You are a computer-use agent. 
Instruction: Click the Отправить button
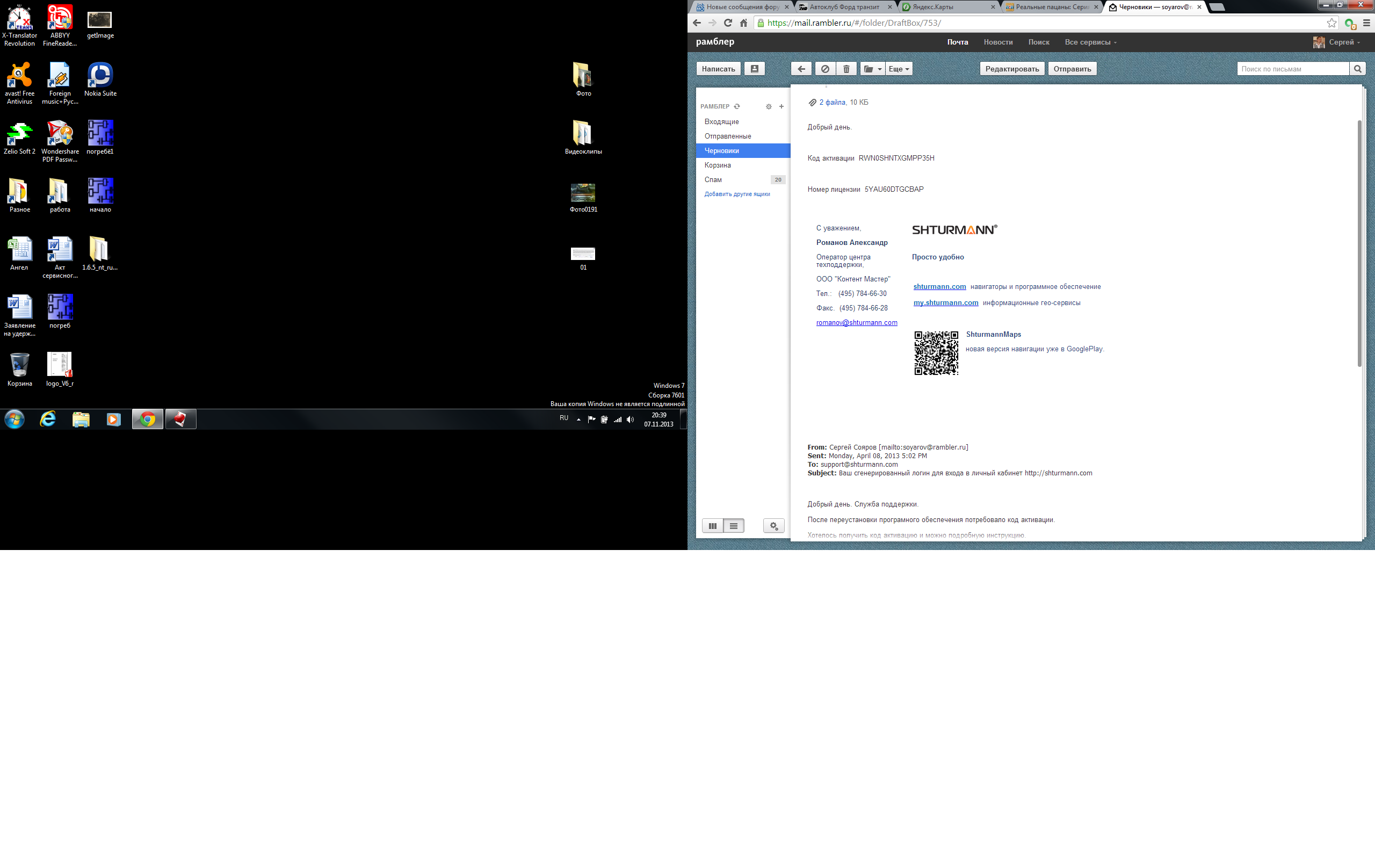pos(1072,69)
